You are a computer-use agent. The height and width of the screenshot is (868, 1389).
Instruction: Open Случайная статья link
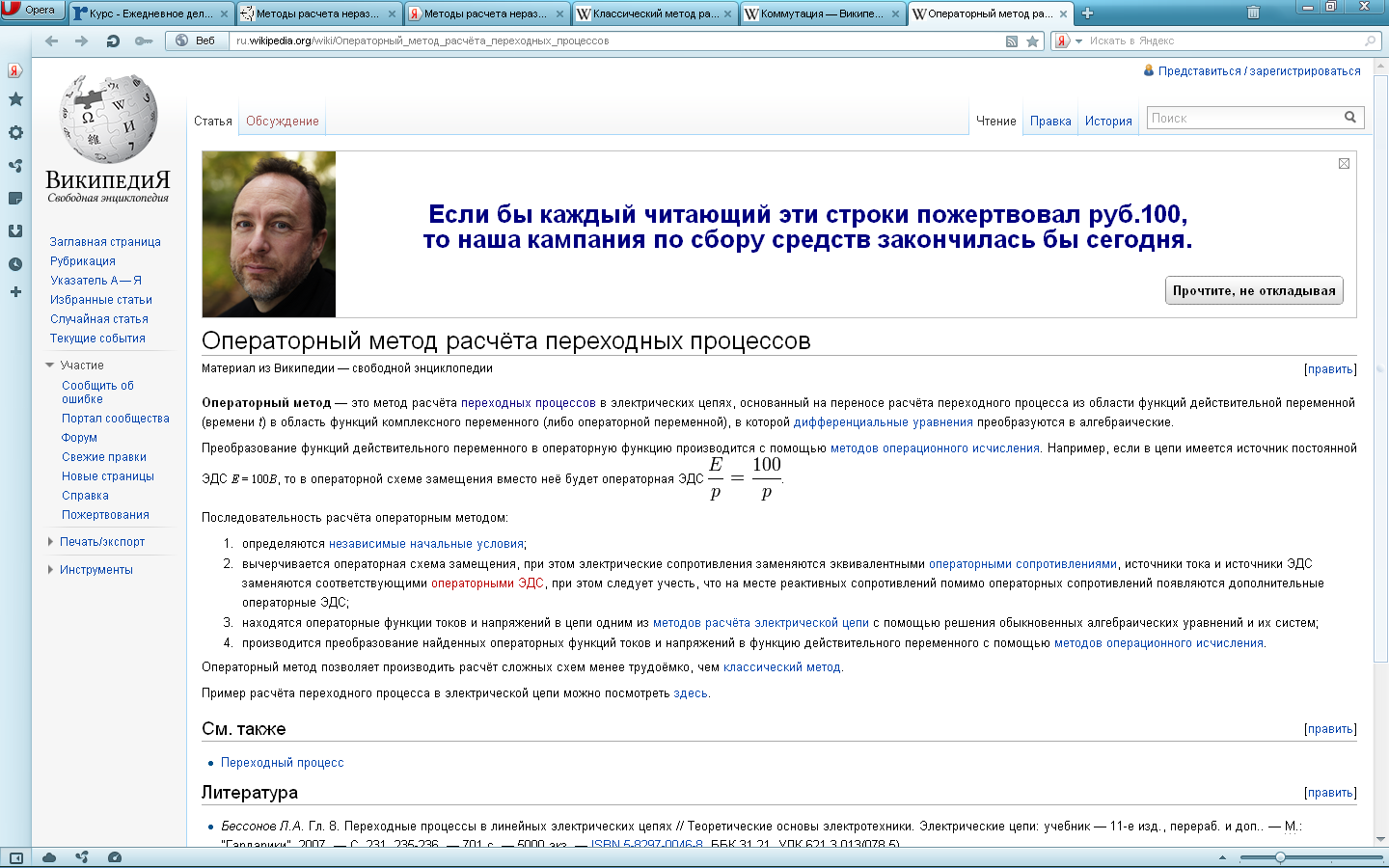pos(99,319)
